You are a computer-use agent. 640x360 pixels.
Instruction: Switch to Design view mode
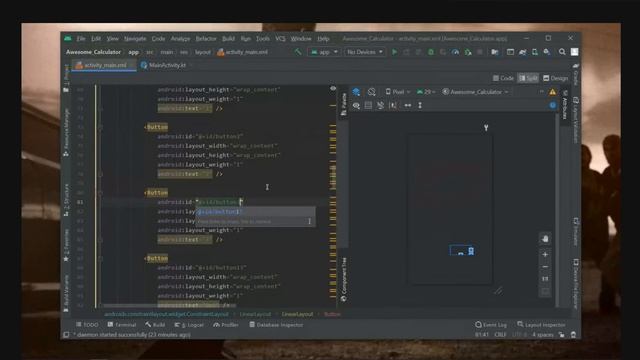pyautogui.click(x=556, y=78)
